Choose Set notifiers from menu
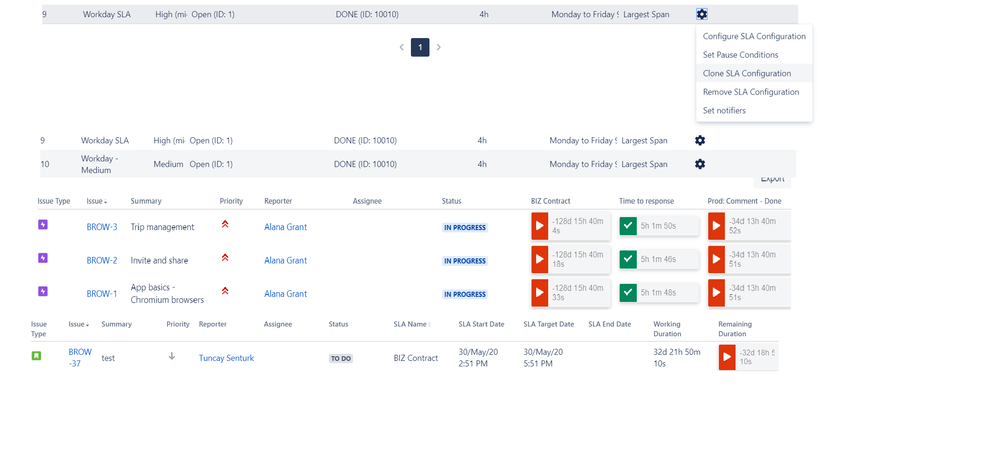999x462 pixels. (754, 110)
